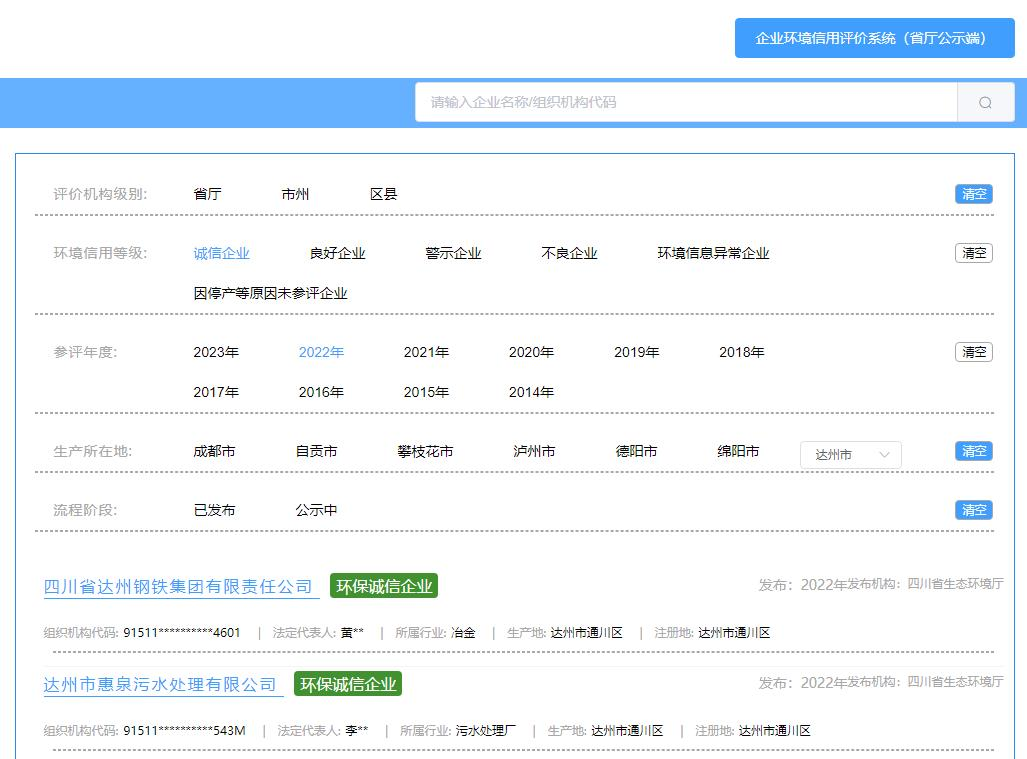This screenshot has height=759, width=1027.
Task: Open 四川省达州钢铁集团有限责任公司 company link
Action: [x=178, y=587]
